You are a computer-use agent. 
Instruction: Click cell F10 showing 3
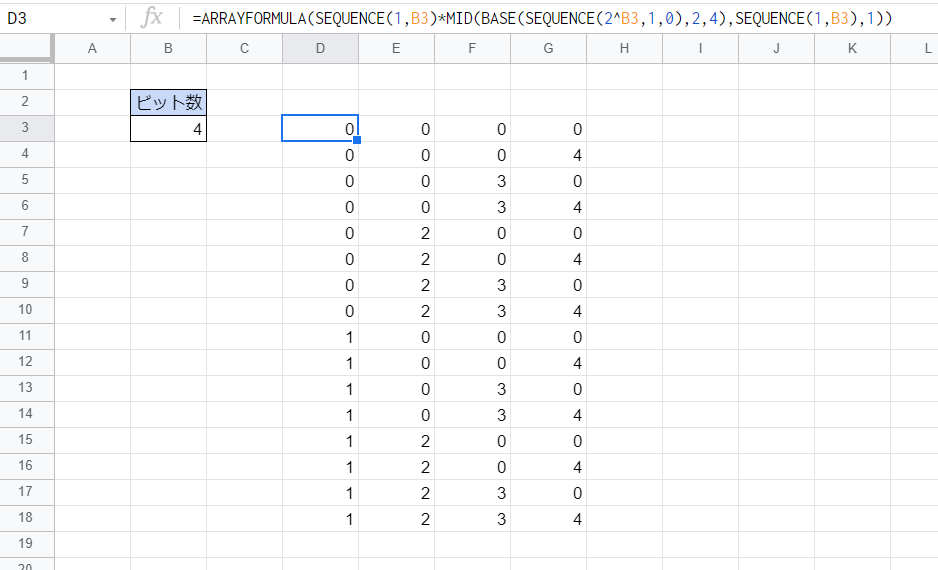point(472,311)
